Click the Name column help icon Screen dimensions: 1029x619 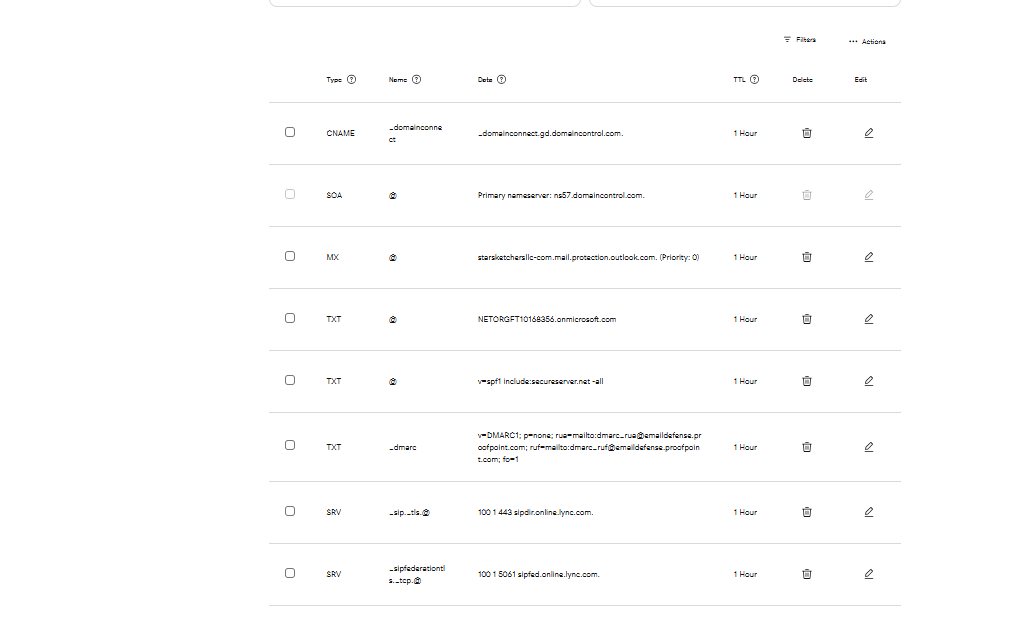[x=417, y=80]
